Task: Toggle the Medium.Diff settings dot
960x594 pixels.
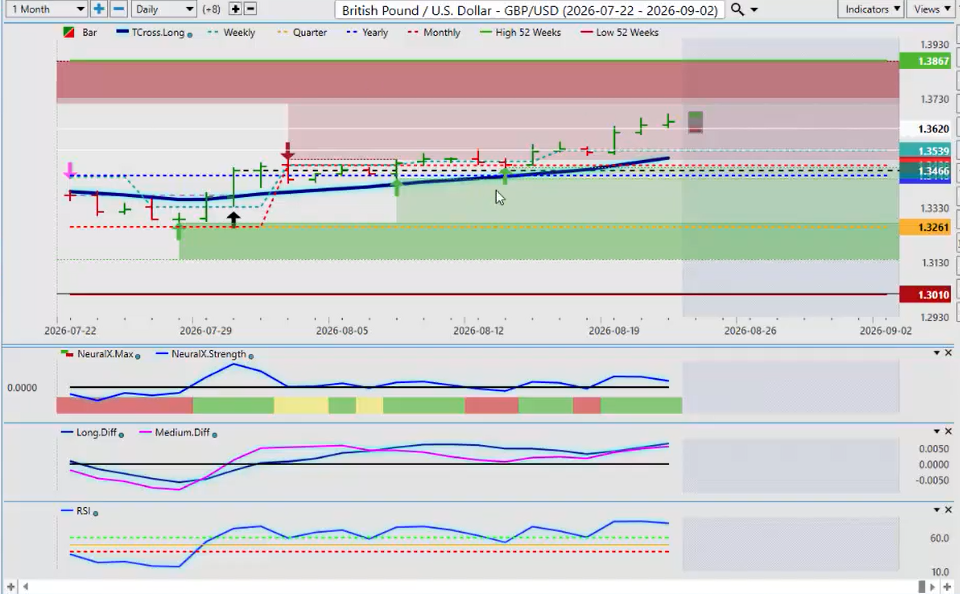Action: click(x=214, y=434)
